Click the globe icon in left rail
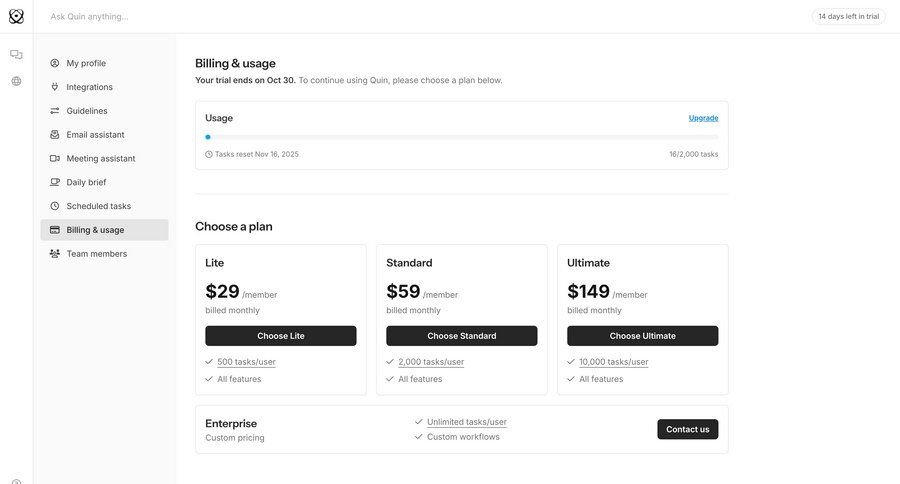The image size is (900, 484). pos(16,81)
